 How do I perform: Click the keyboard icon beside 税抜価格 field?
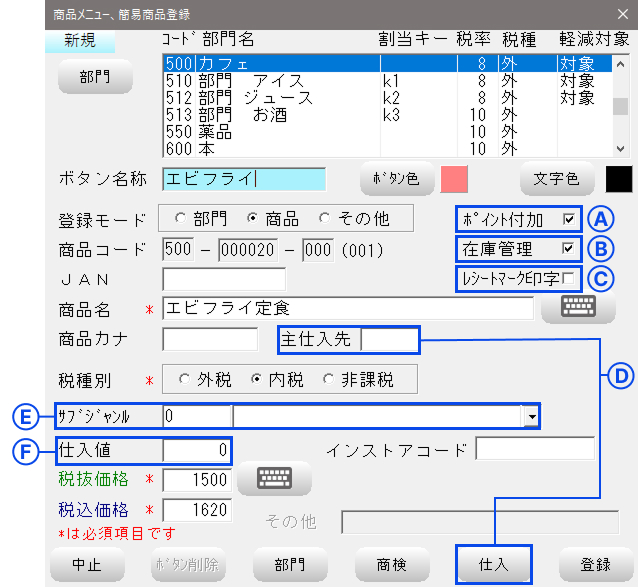(x=271, y=478)
